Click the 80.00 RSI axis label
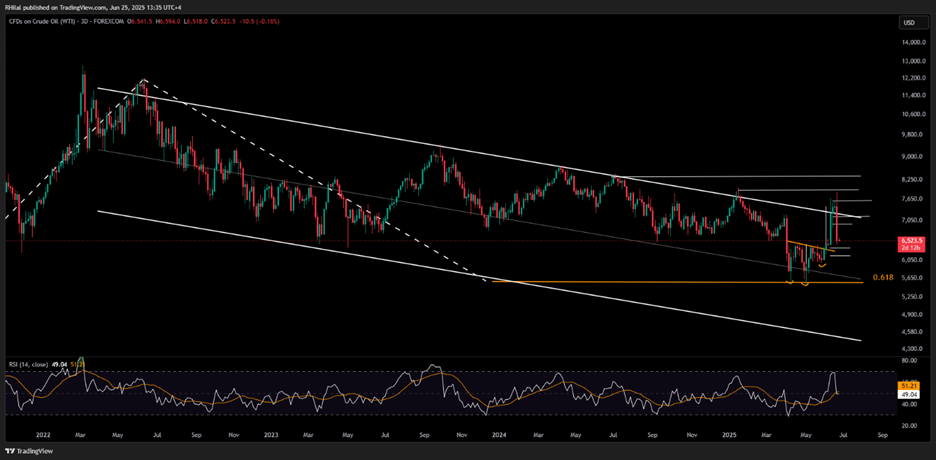Viewport: 936px width, 460px height. (907, 360)
